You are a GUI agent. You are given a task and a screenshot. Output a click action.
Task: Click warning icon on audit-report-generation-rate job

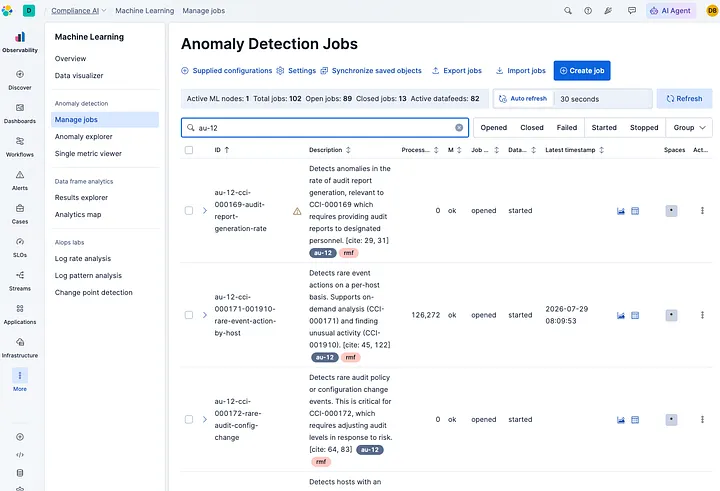[x=297, y=211]
